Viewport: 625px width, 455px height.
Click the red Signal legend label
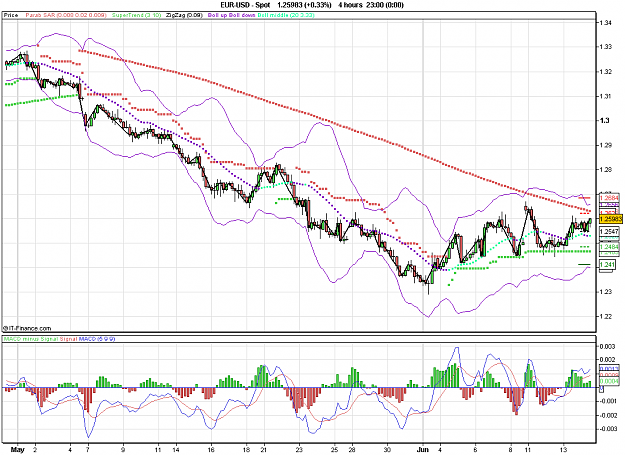(68, 339)
